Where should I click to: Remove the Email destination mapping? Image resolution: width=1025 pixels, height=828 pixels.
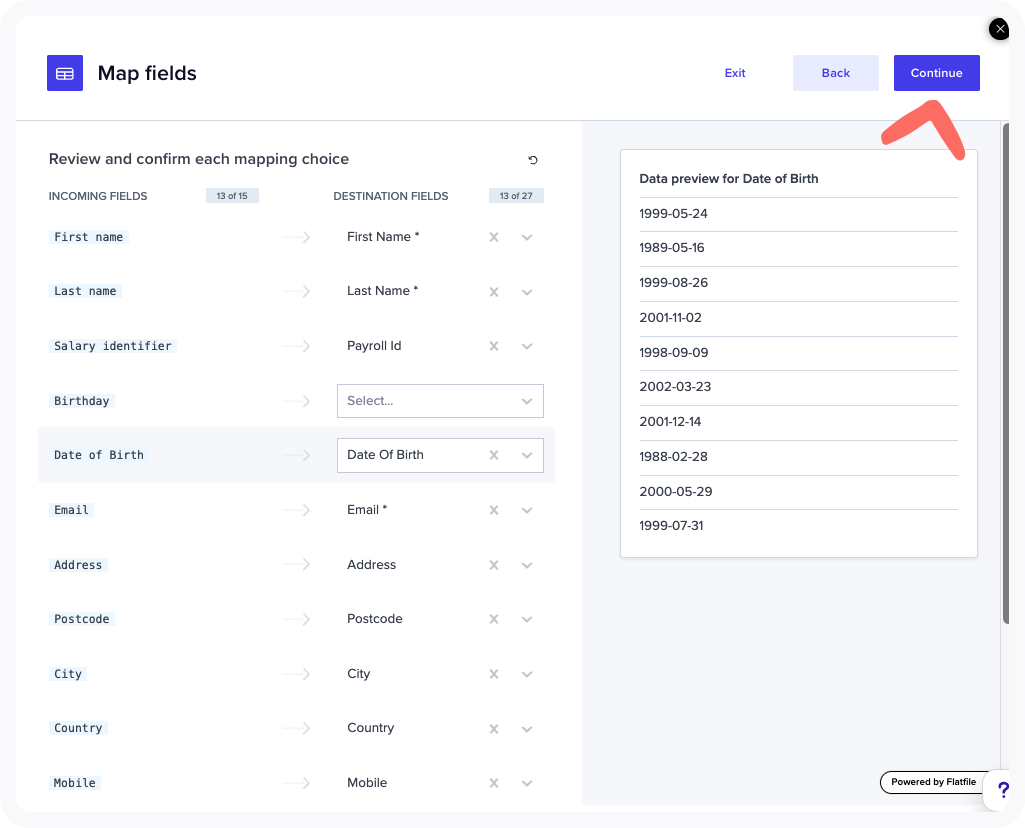(494, 510)
